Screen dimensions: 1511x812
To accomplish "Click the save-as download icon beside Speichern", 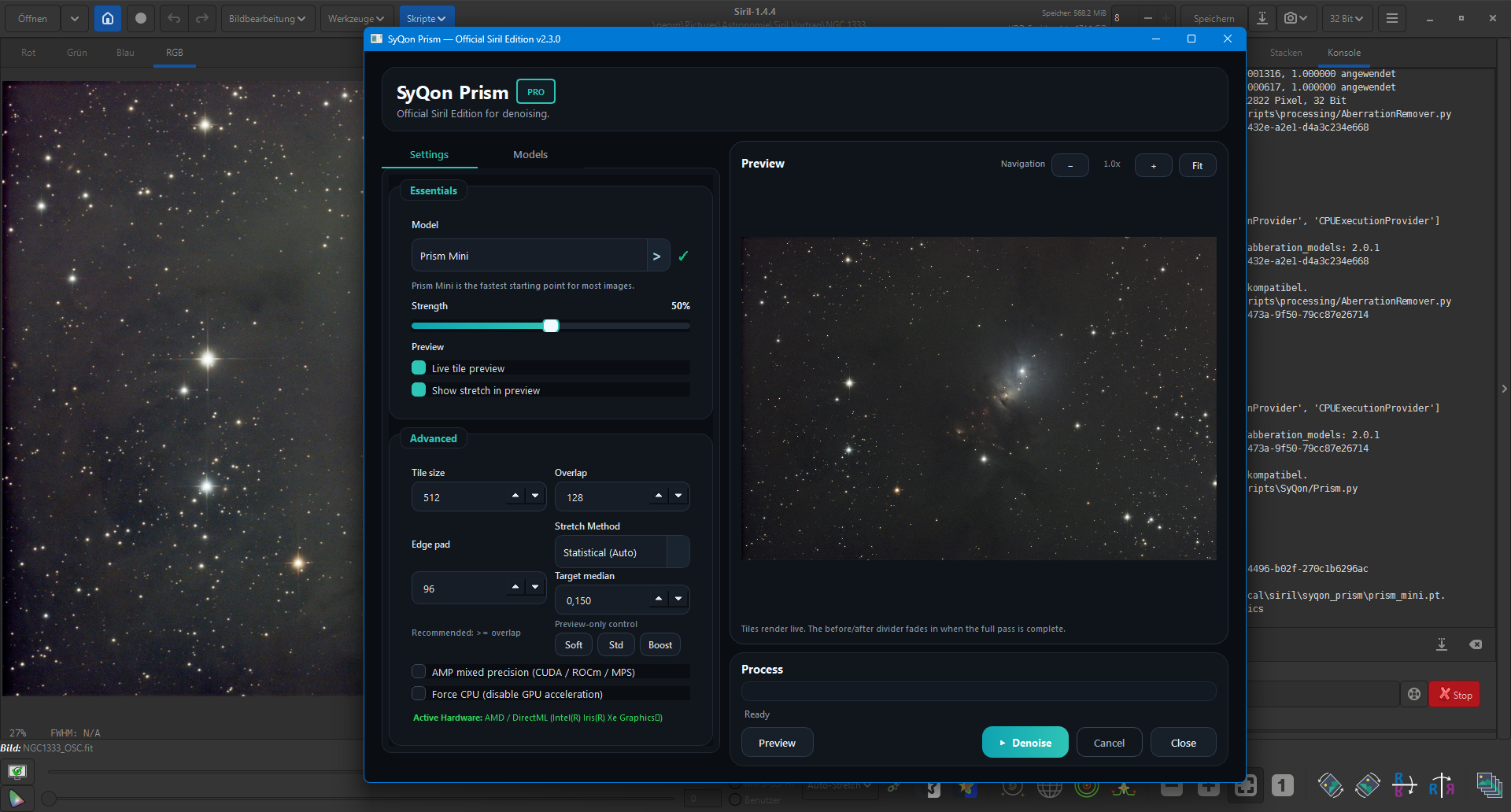I will pos(1262,18).
